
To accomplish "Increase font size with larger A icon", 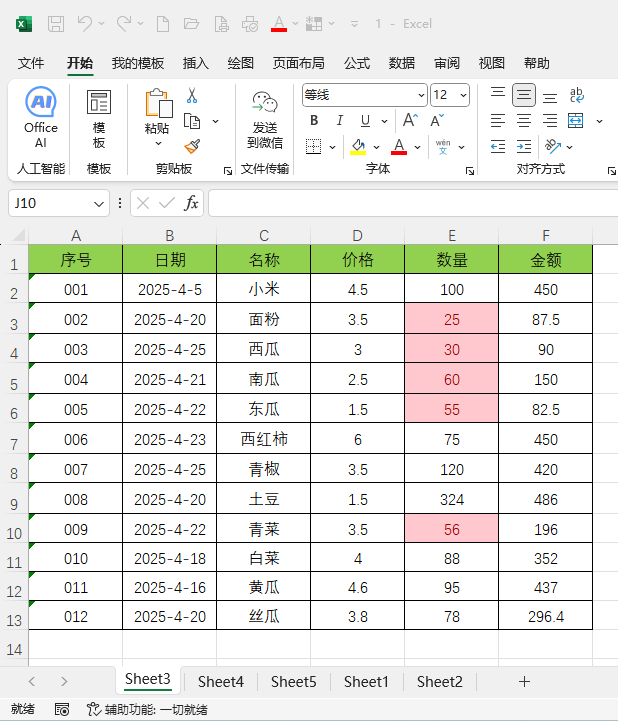I will pos(410,120).
